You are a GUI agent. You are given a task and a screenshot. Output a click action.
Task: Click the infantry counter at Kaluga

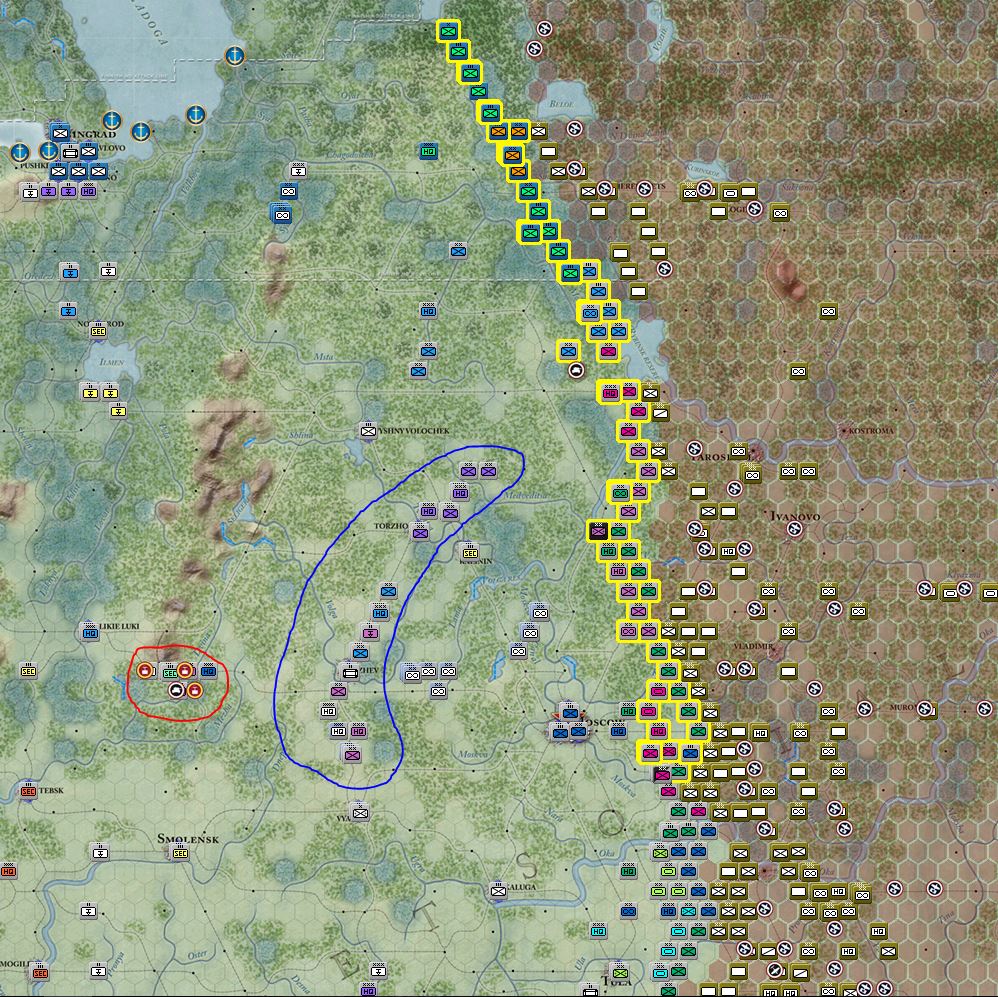498,891
